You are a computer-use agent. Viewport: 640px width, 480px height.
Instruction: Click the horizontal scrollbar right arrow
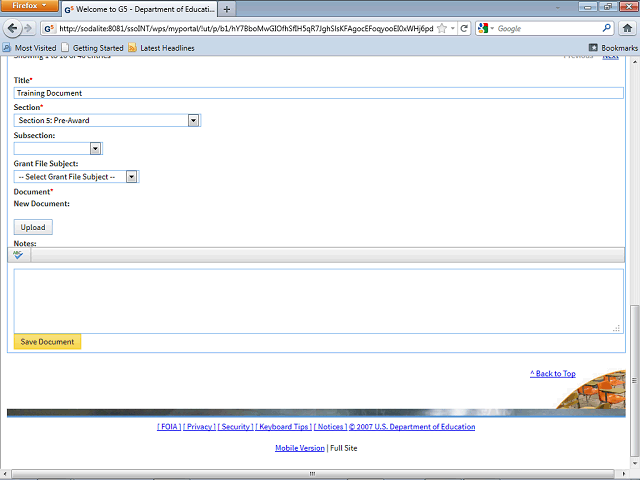624,473
